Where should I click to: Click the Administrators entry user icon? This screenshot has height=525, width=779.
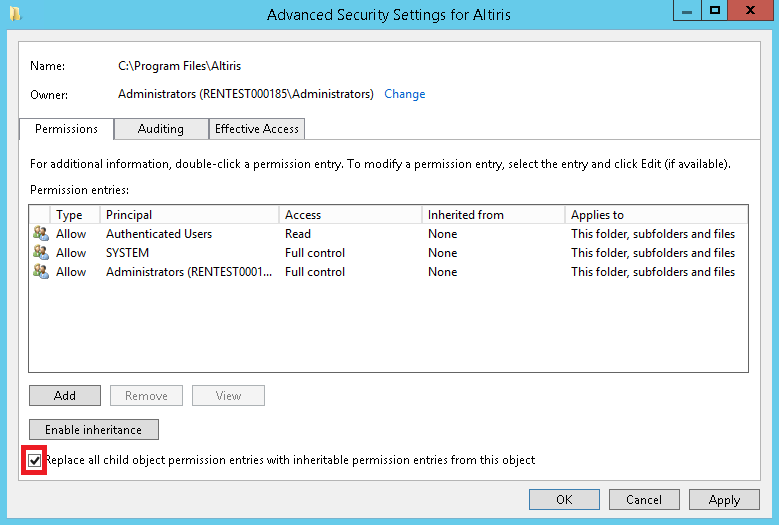click(x=40, y=272)
